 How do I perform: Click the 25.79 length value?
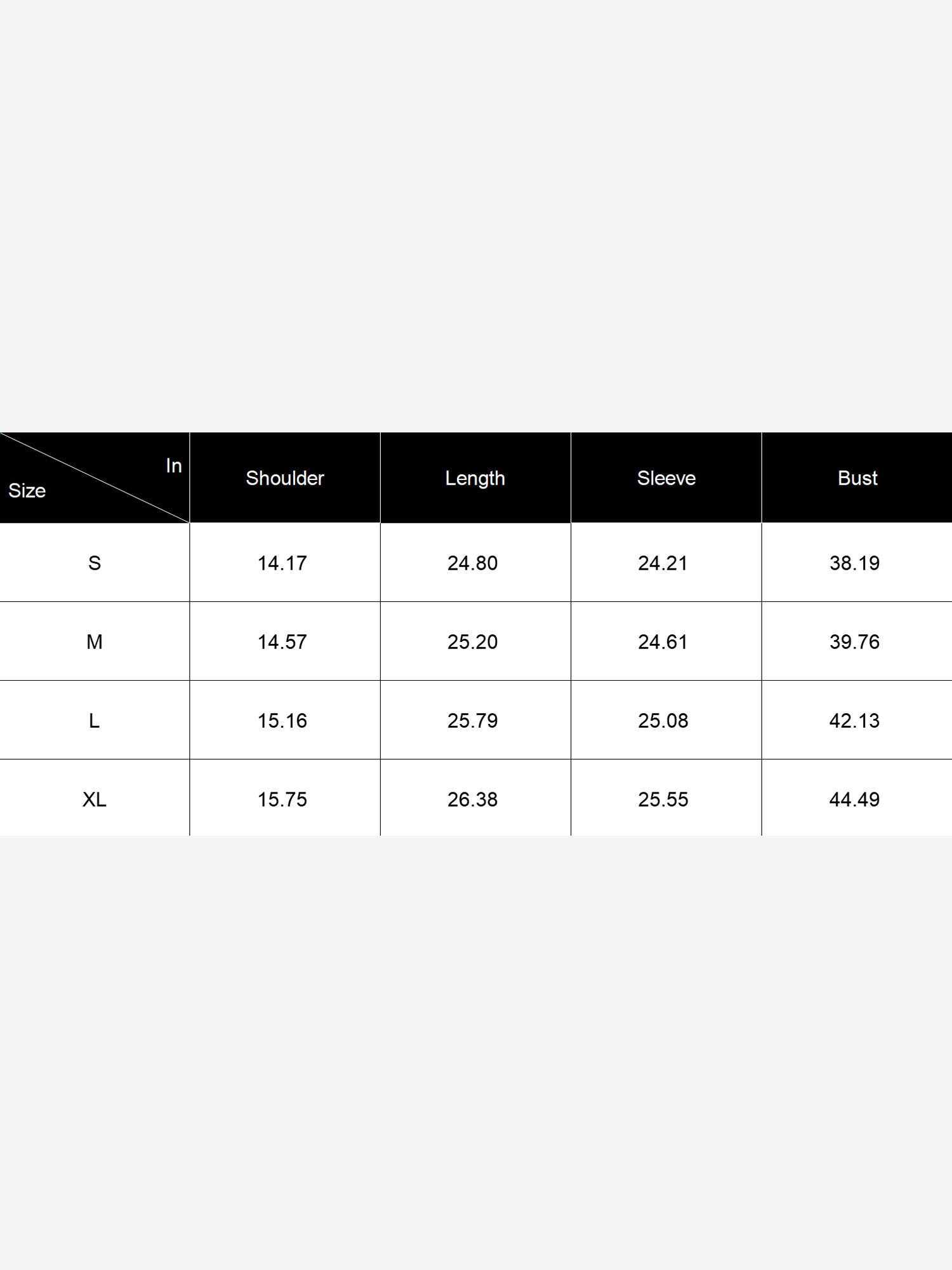(473, 721)
